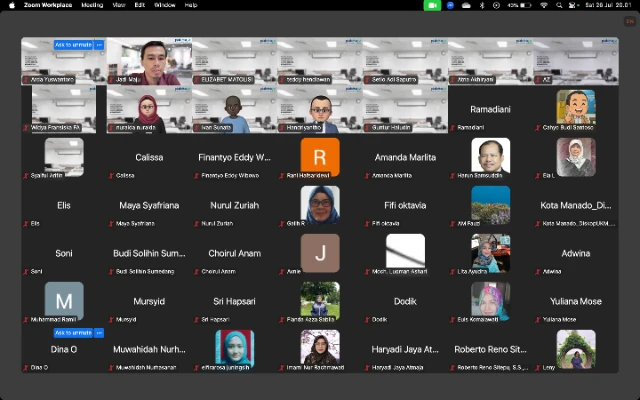The image size is (640, 400).
Task: Open the Apple menu
Action: 12,5
